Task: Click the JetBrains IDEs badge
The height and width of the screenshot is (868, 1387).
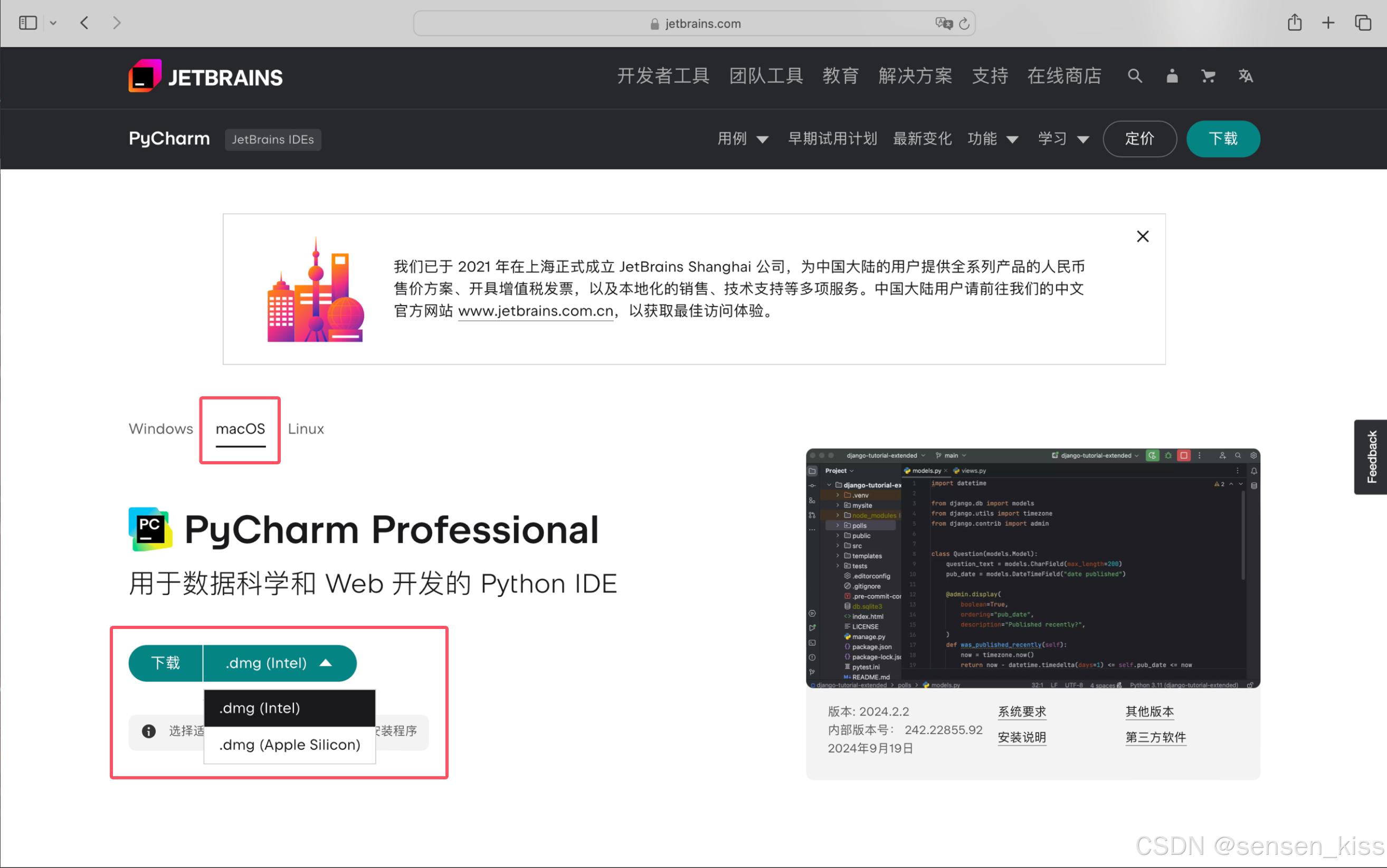Action: 273,139
